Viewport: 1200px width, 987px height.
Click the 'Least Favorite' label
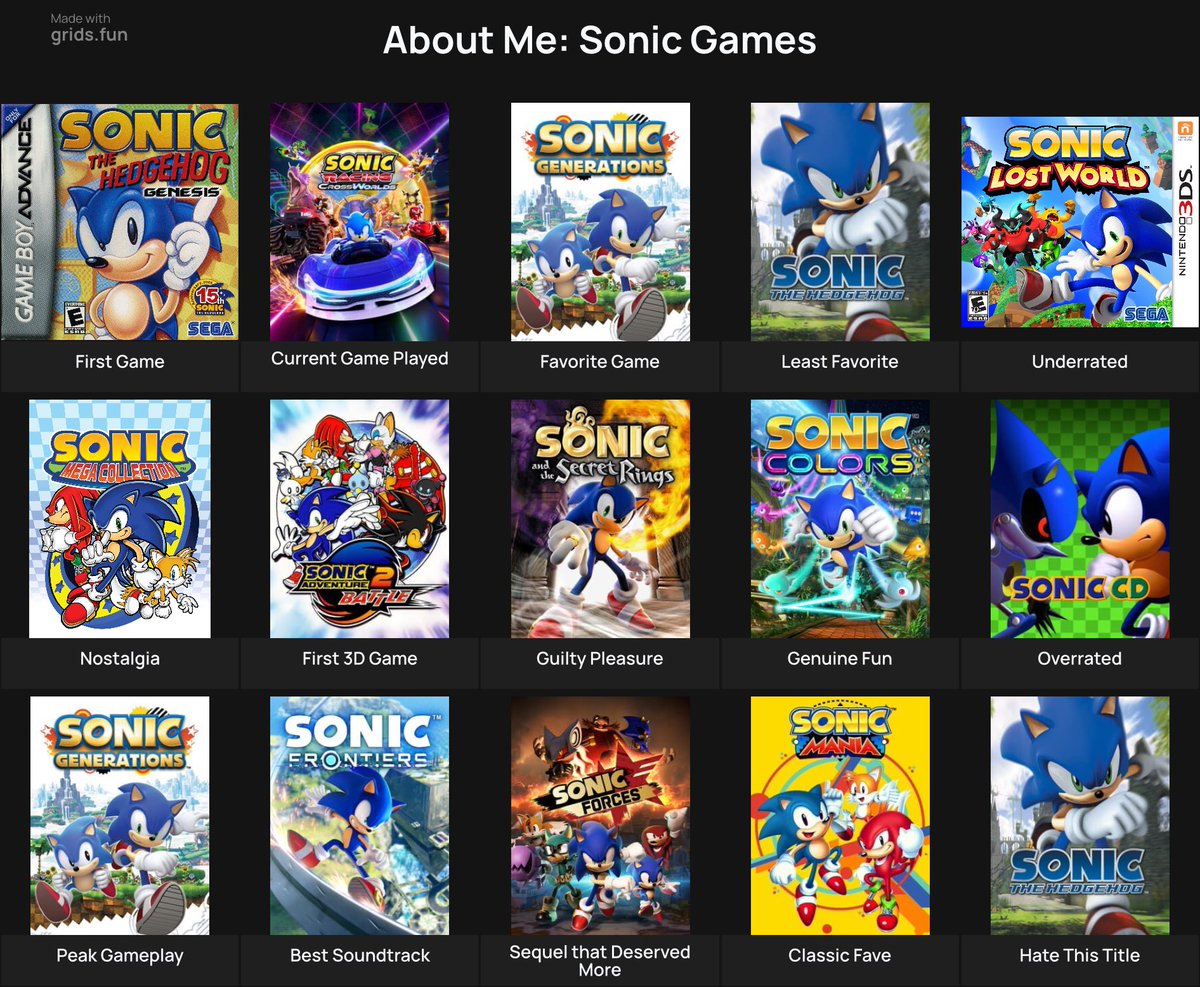840,362
